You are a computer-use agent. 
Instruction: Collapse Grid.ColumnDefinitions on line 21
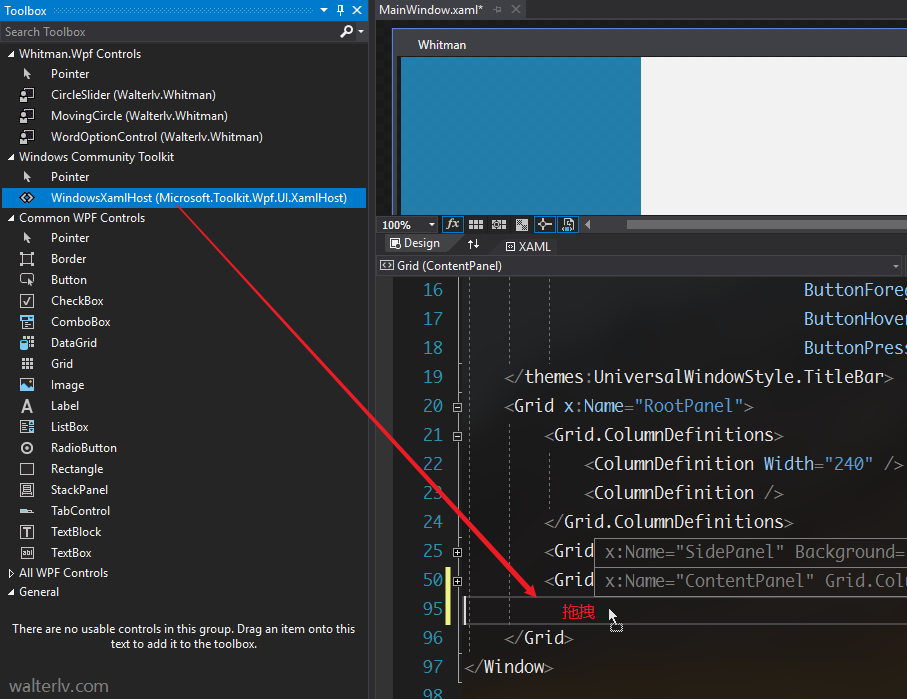tap(458, 436)
